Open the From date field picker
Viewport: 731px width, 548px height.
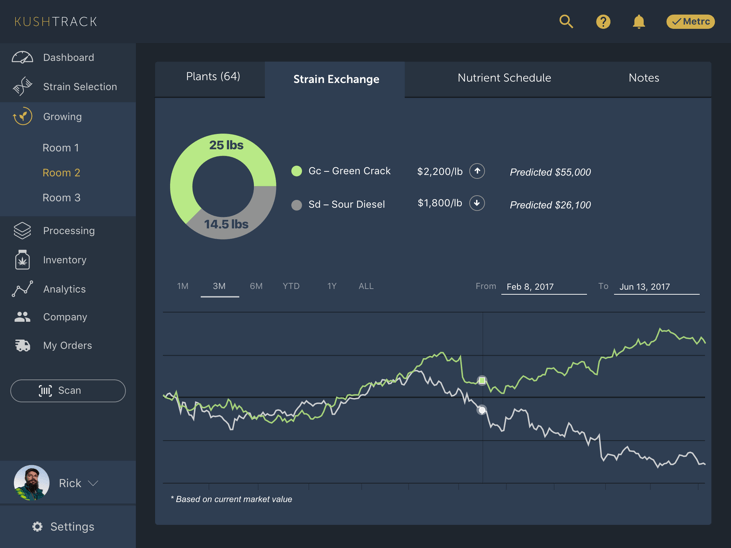coord(543,287)
